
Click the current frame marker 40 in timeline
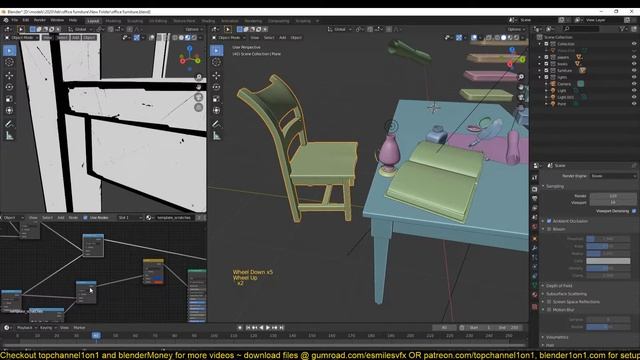pyautogui.click(x=96, y=336)
